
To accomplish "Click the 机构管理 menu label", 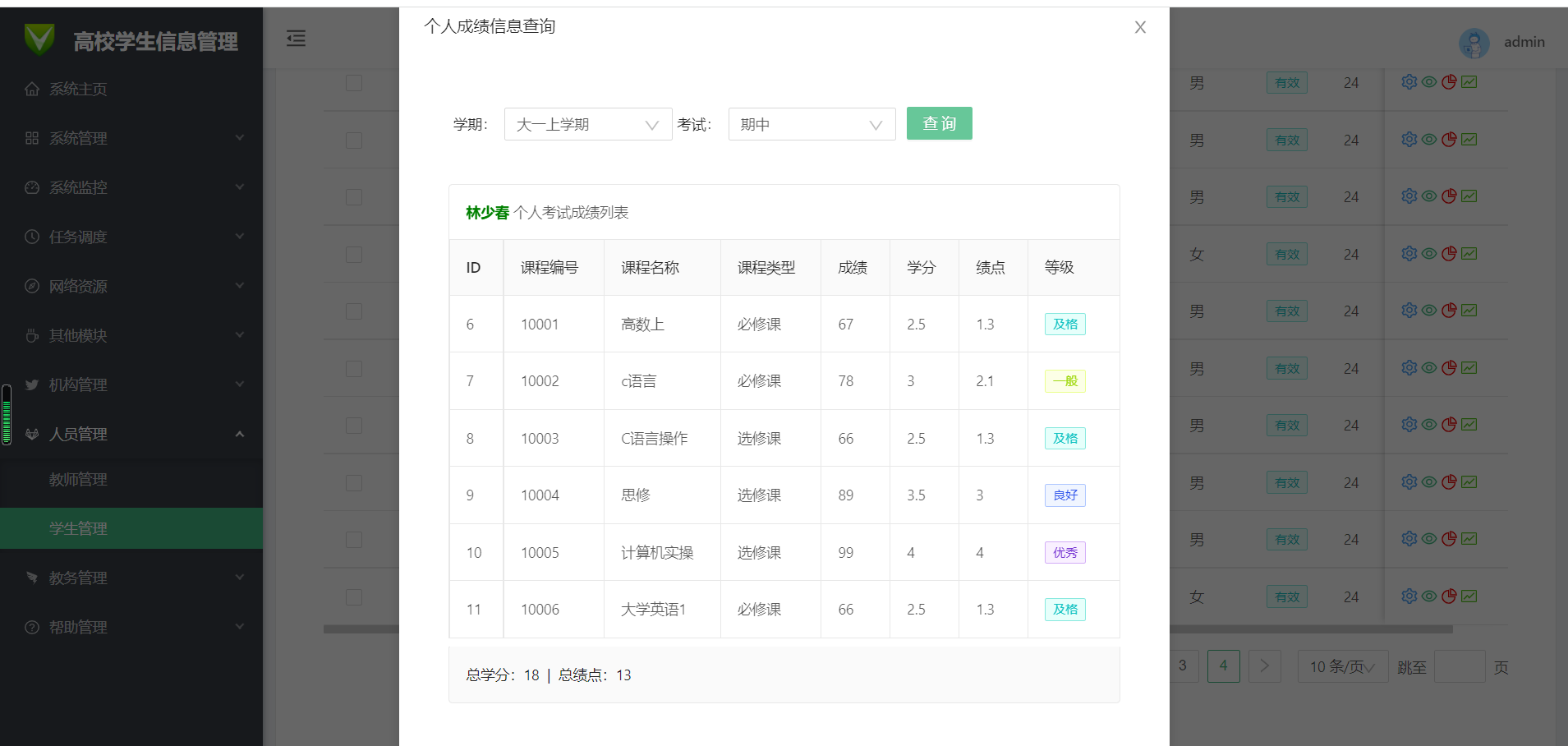I will pos(78,385).
